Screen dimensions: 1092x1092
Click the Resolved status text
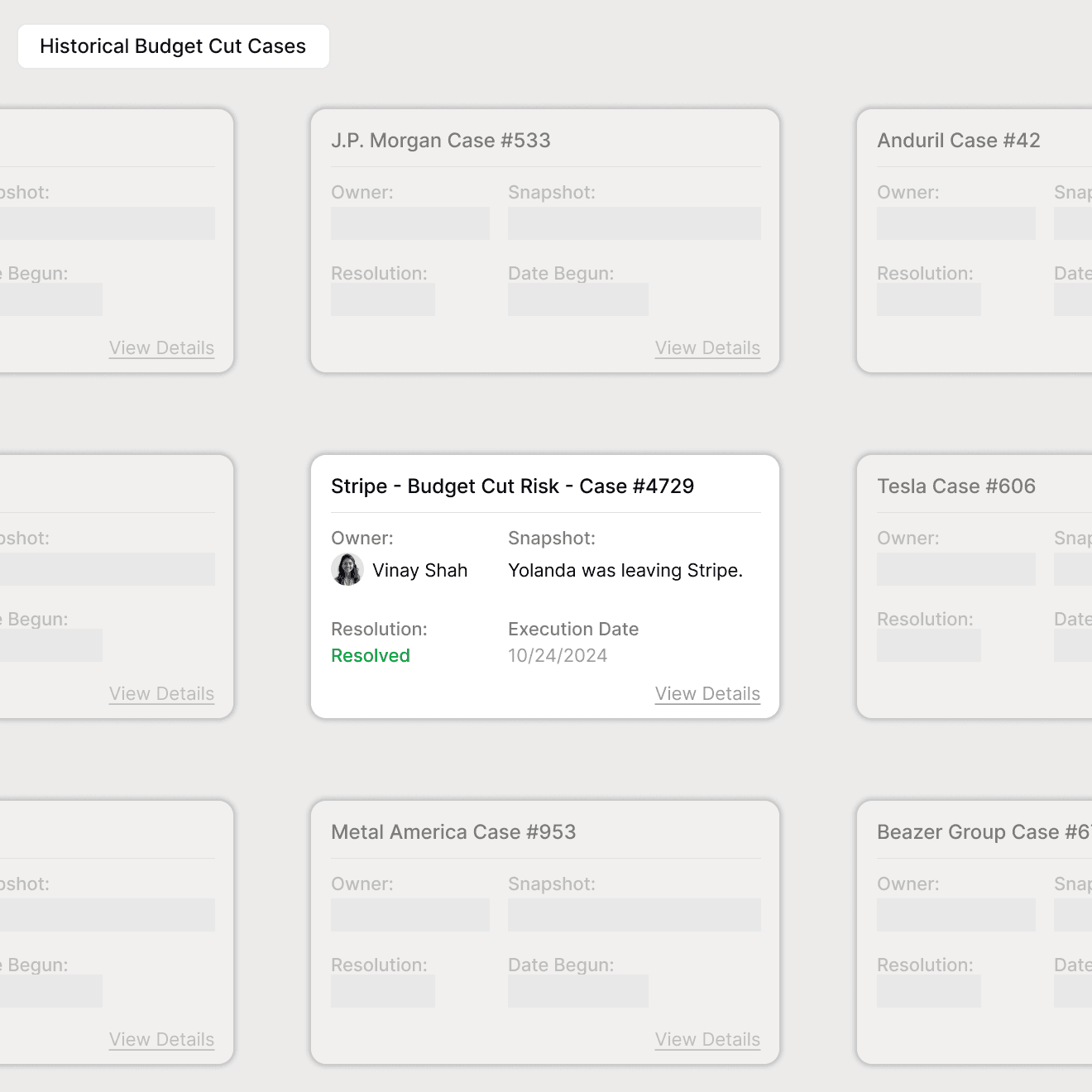(371, 656)
